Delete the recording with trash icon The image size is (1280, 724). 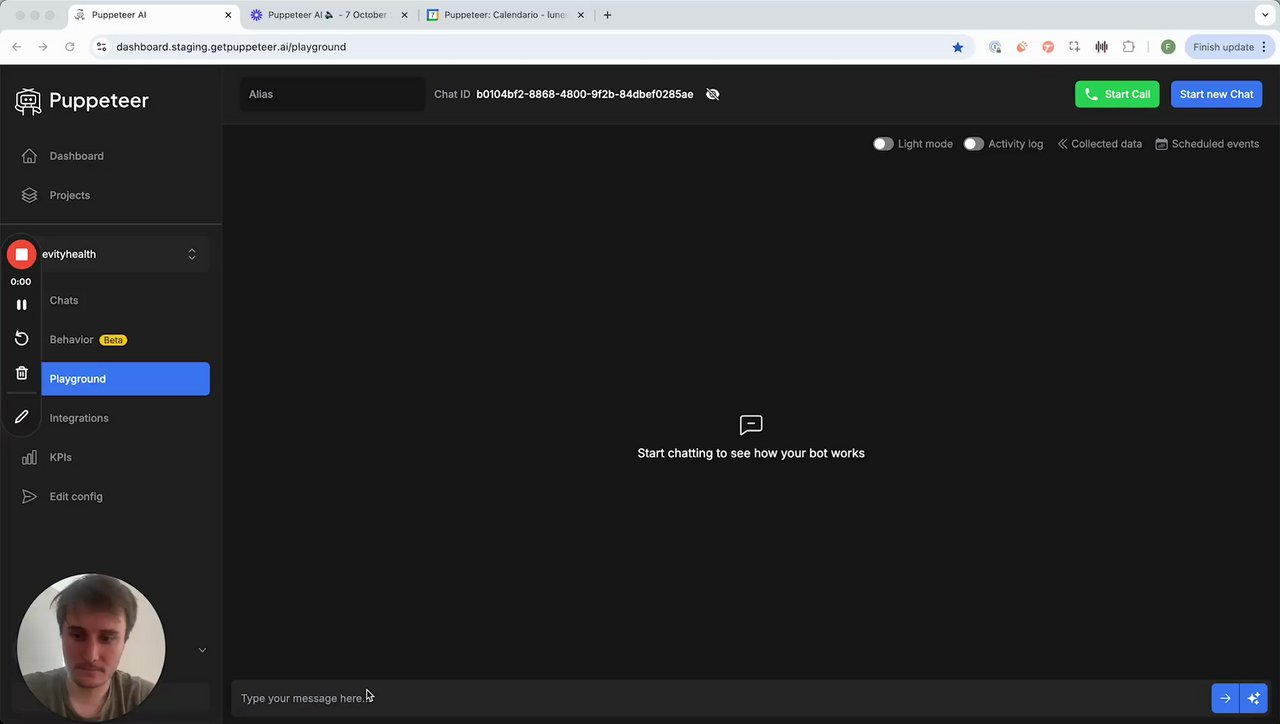(x=21, y=373)
